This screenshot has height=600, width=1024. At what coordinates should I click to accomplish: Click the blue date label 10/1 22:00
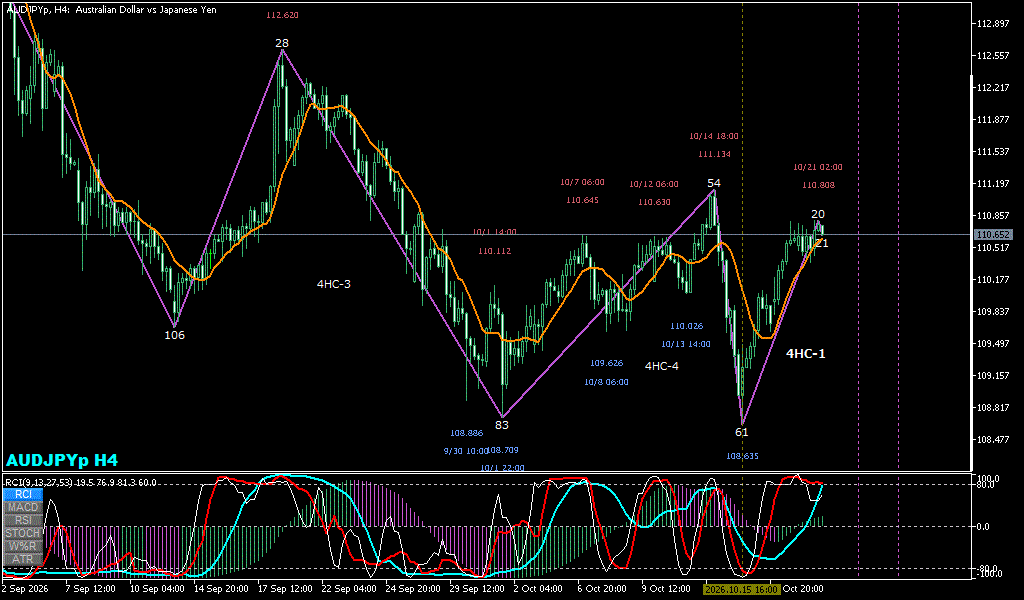point(502,467)
